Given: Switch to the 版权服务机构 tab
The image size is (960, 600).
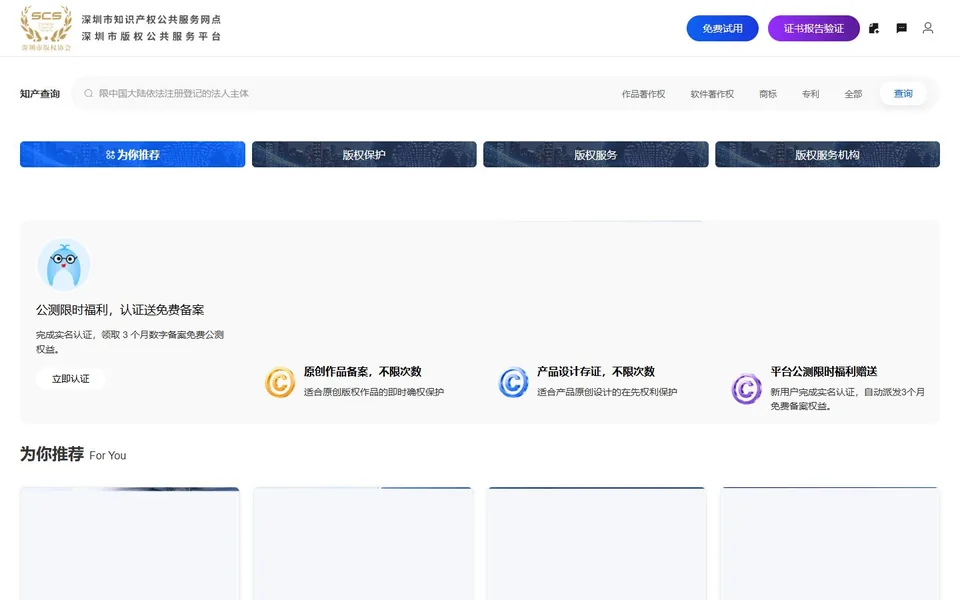Looking at the screenshot, I should click(x=827, y=154).
